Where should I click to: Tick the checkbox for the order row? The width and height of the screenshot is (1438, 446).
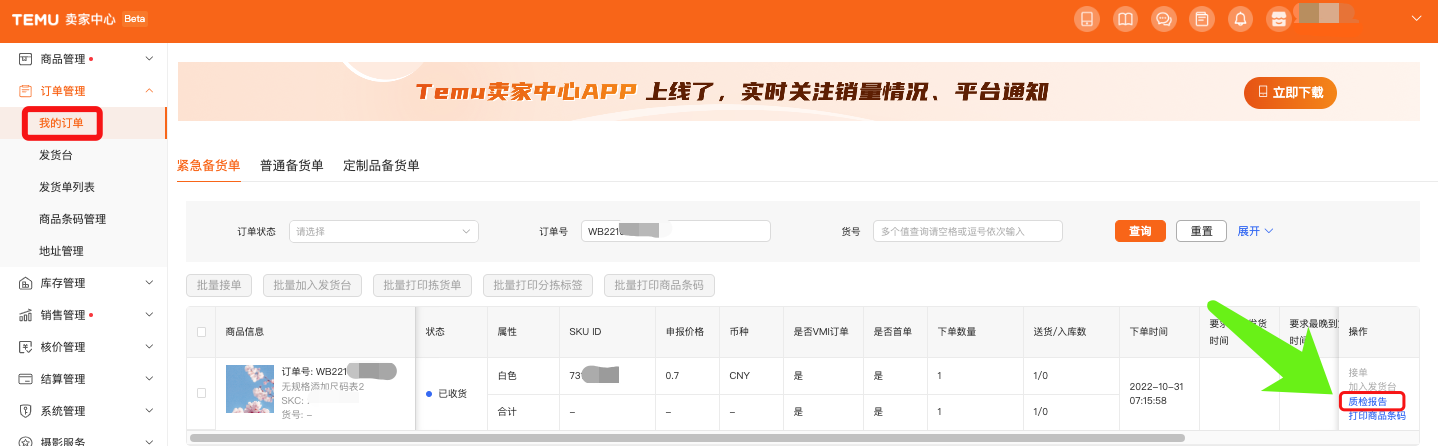(202, 393)
